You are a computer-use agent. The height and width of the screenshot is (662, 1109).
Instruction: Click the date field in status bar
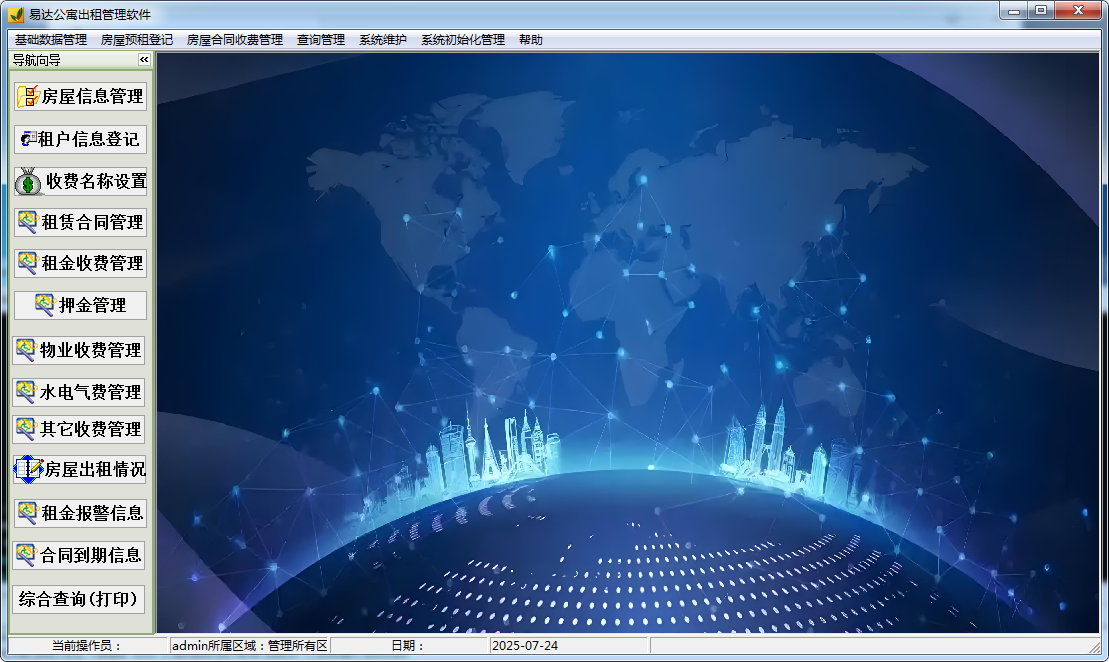(x=568, y=646)
